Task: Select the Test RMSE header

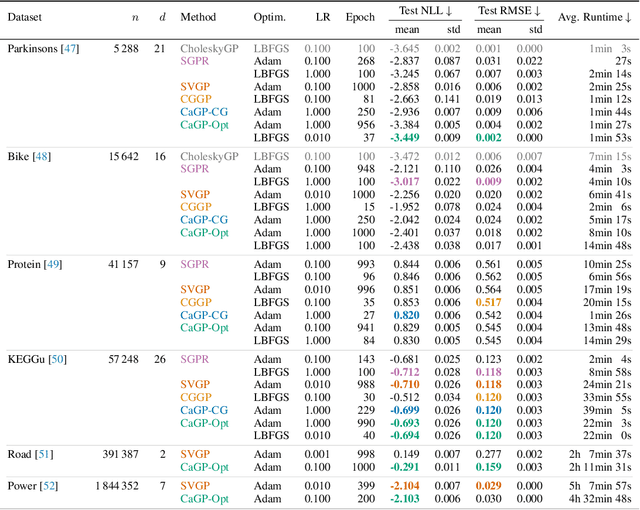Action: tap(508, 10)
